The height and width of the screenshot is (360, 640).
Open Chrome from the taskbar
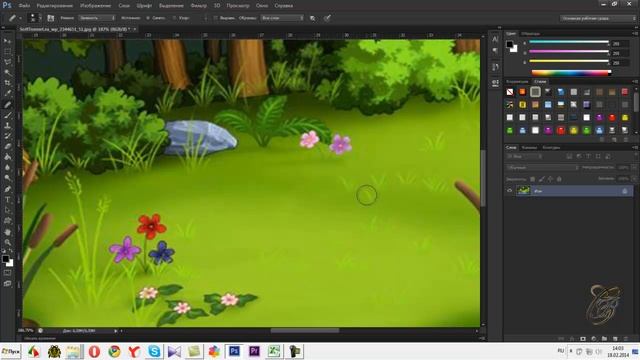[x=114, y=351]
